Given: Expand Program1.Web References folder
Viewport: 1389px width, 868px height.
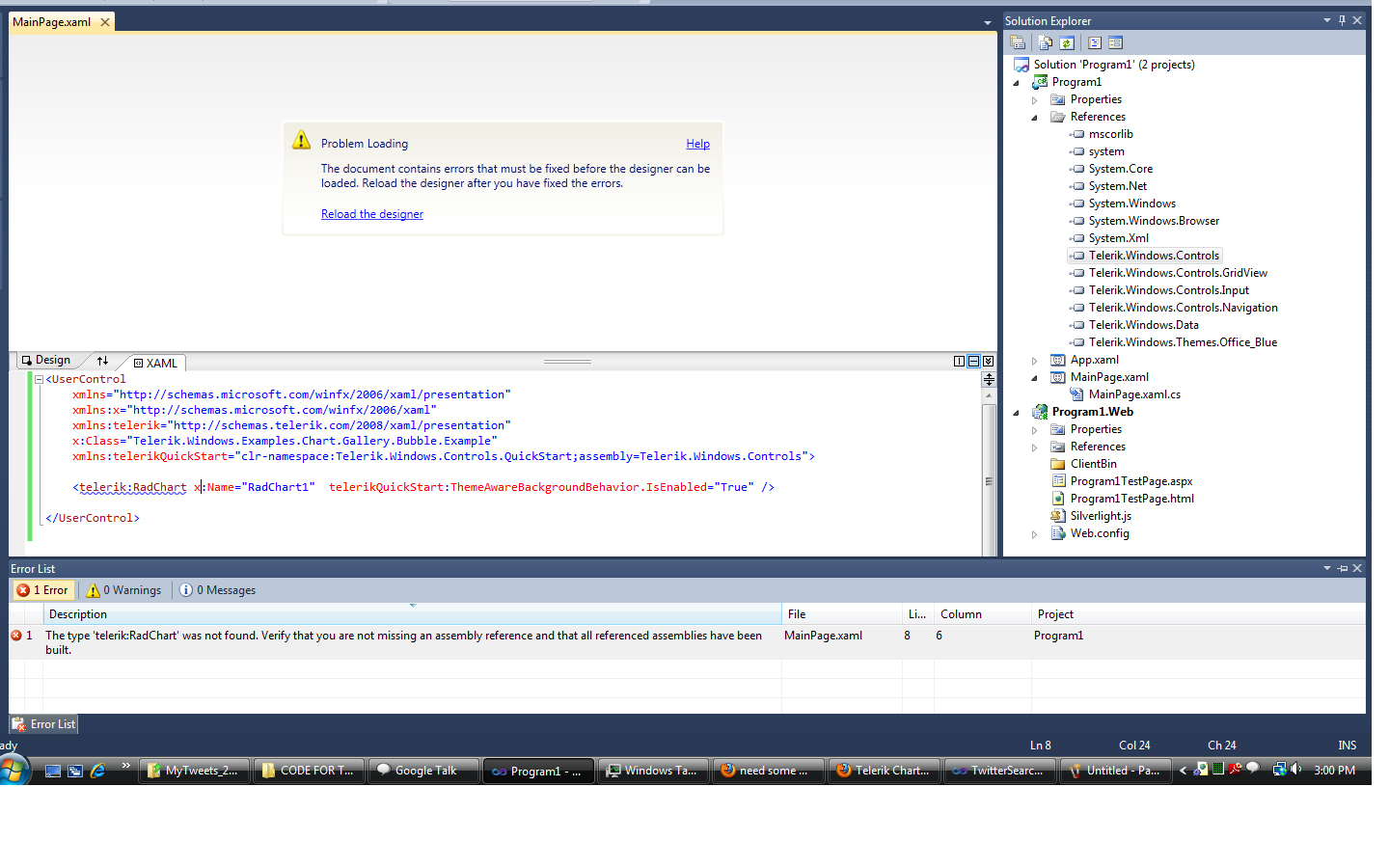Looking at the screenshot, I should click(x=1034, y=448).
